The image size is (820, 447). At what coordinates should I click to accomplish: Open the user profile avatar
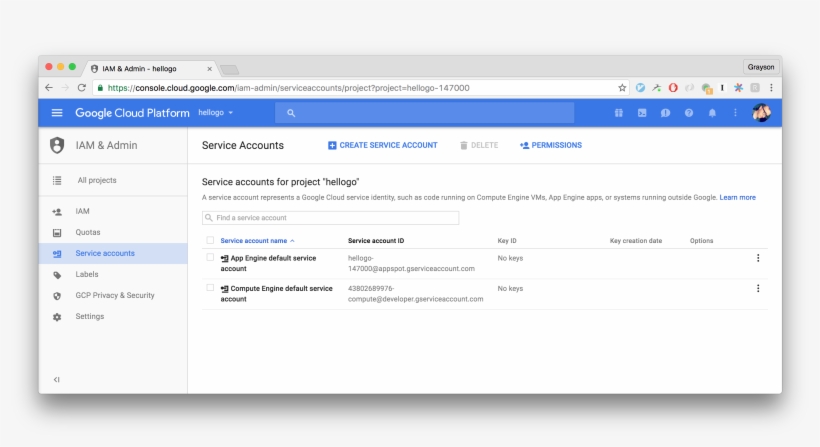click(761, 113)
